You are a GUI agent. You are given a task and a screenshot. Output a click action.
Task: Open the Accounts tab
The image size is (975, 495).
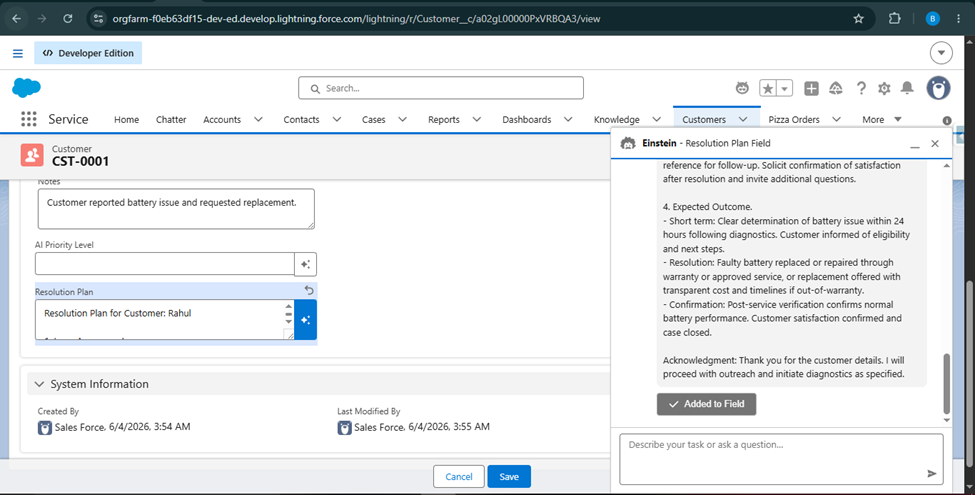pos(222,119)
